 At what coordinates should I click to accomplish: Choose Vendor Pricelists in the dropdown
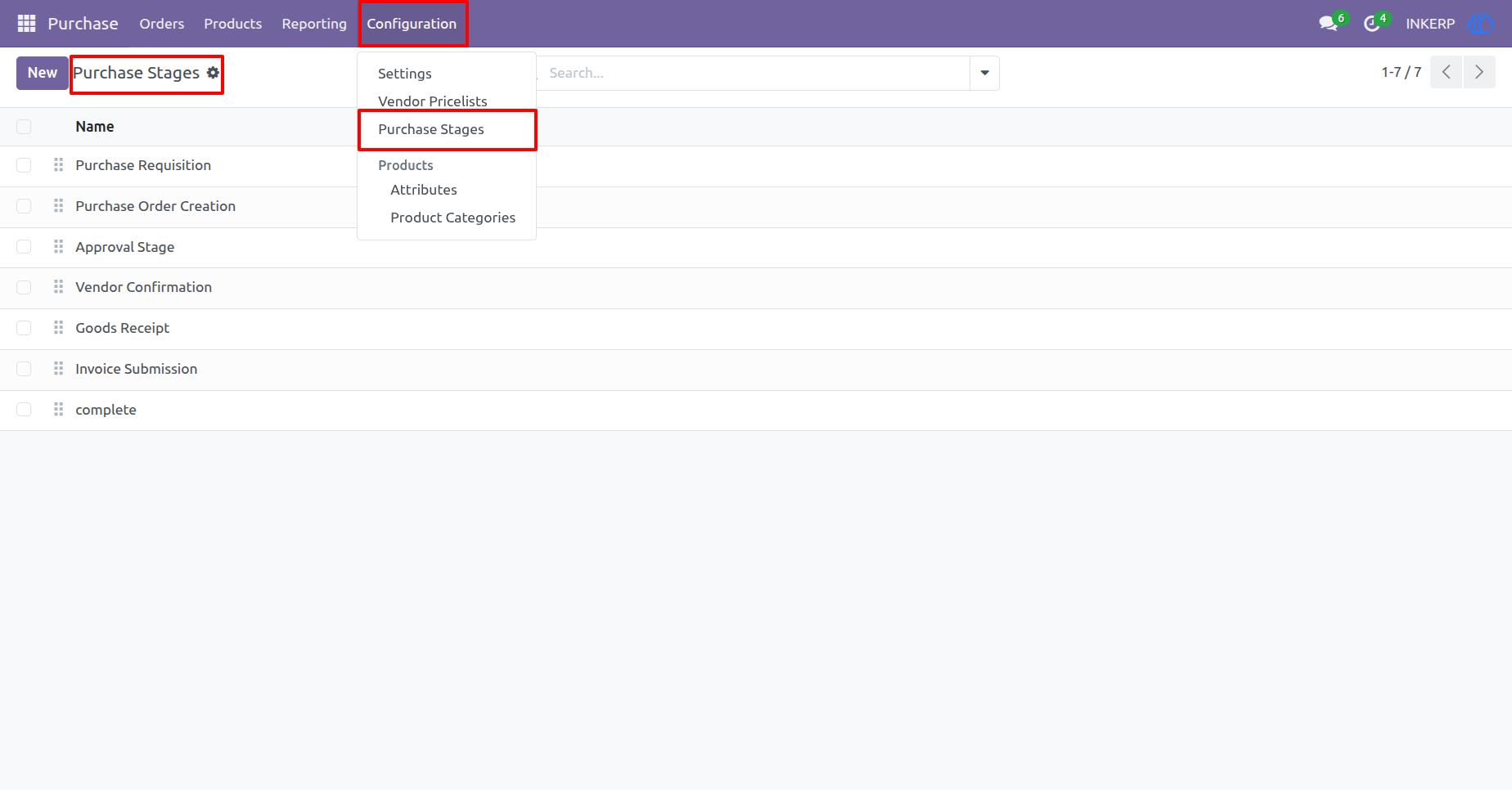(447, 101)
